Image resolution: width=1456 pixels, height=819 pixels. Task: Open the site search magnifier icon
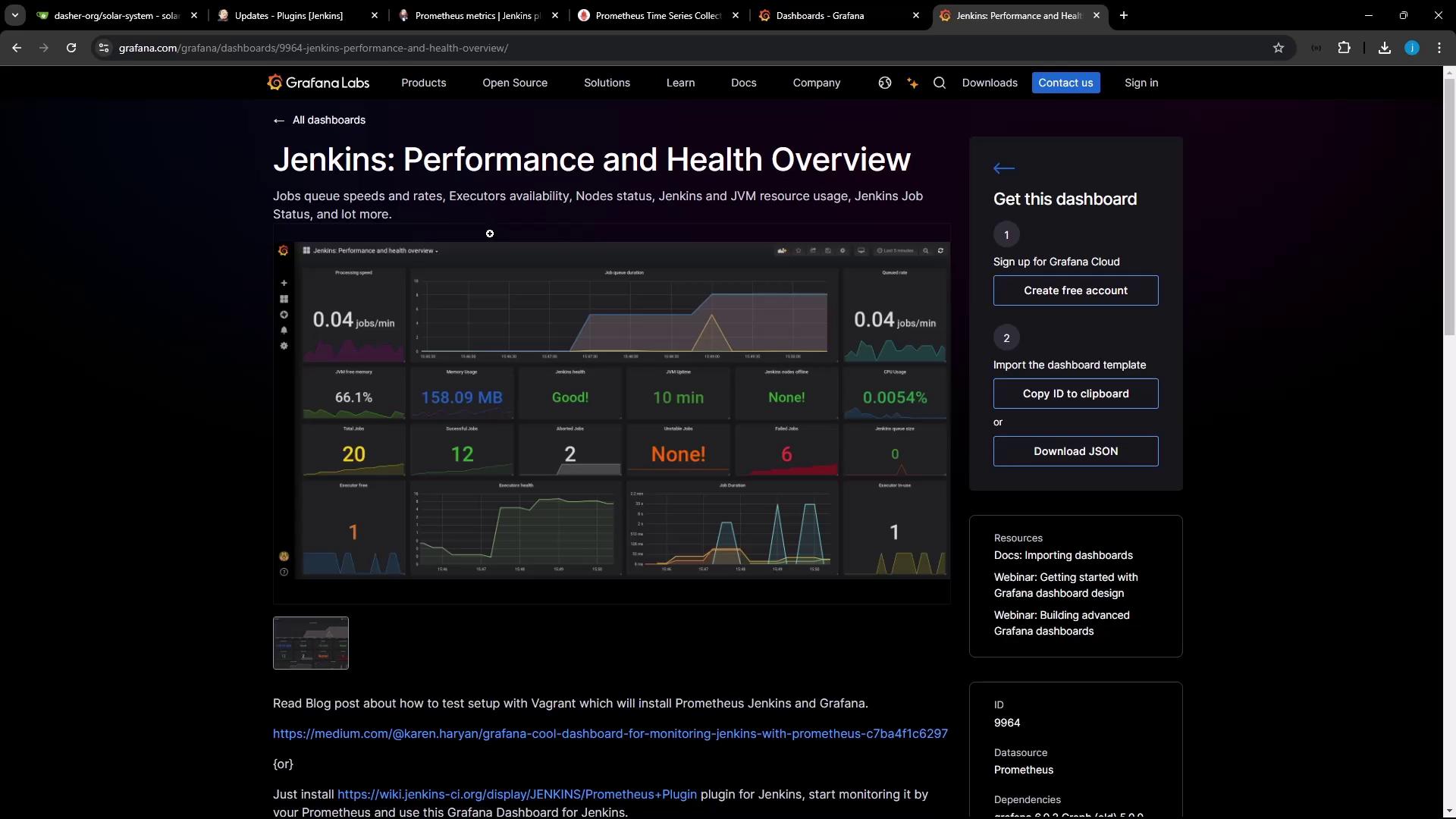940,83
